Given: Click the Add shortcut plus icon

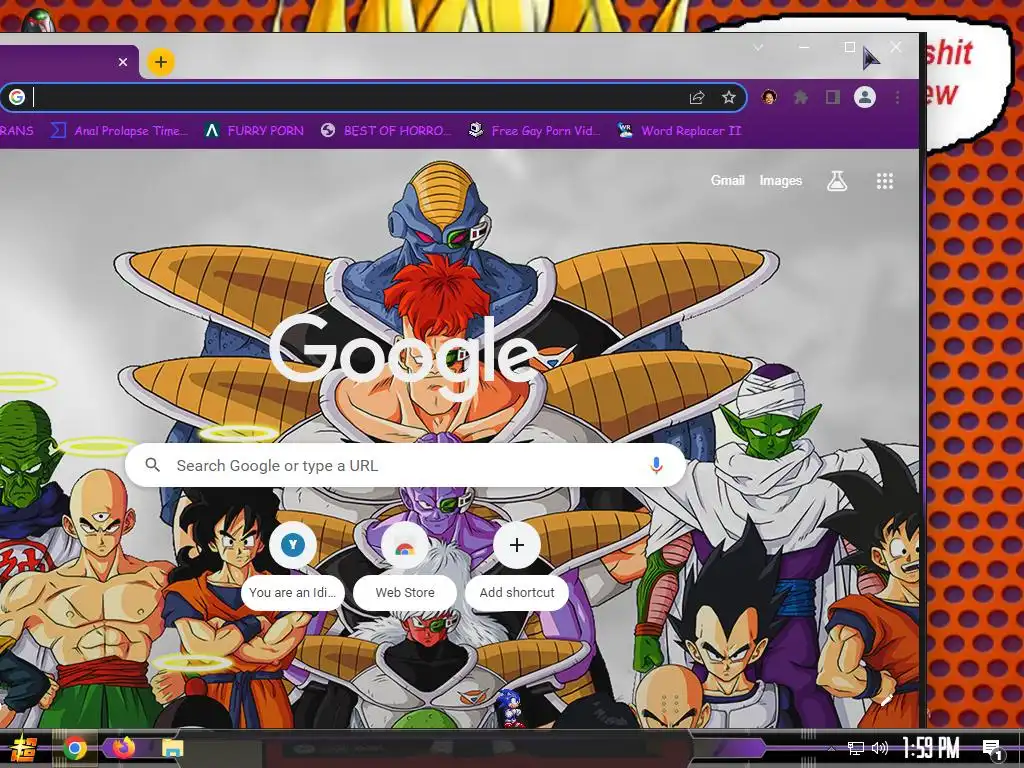Looking at the screenshot, I should click(517, 545).
